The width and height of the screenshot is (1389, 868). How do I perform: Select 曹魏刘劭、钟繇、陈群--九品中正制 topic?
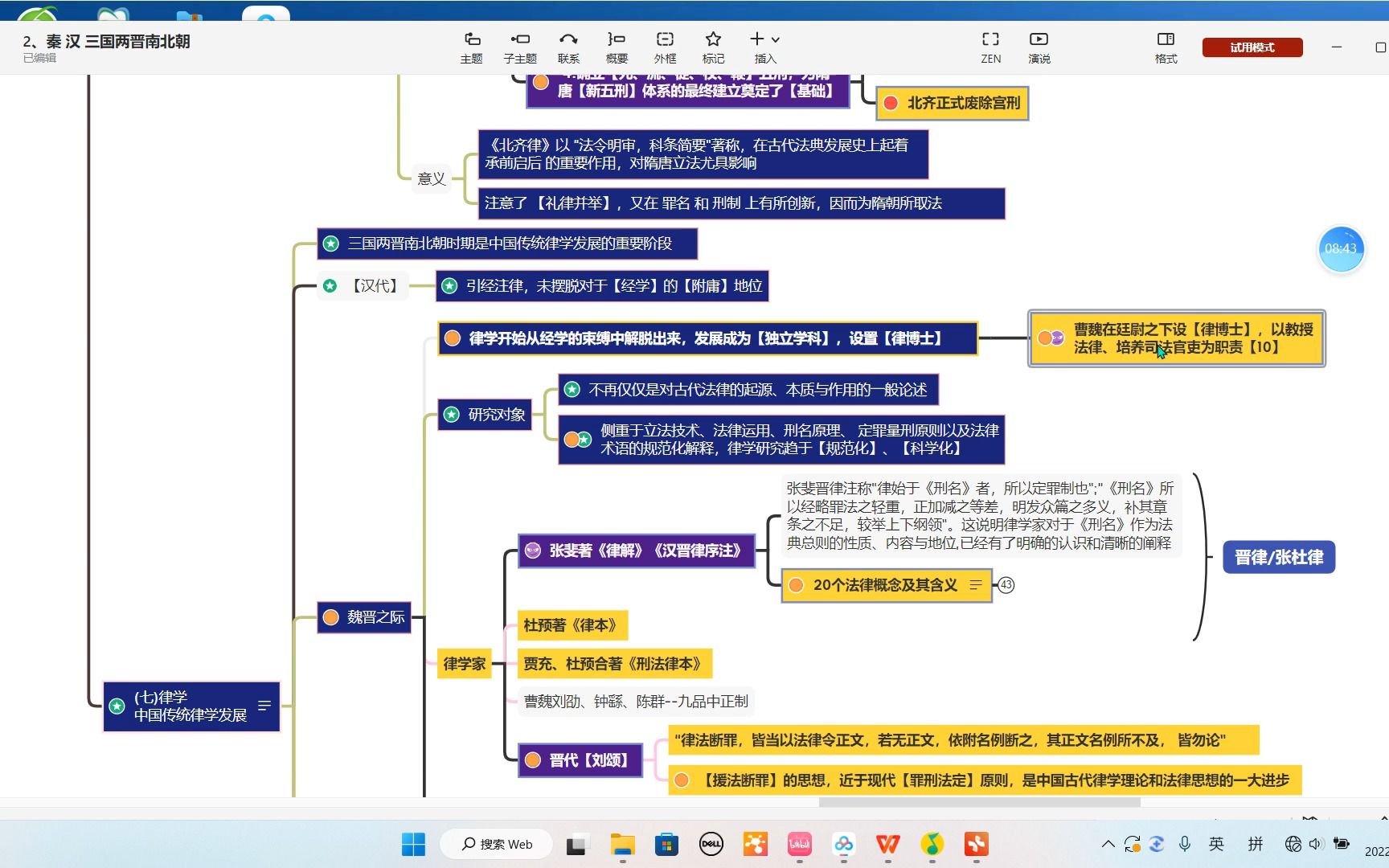636,702
